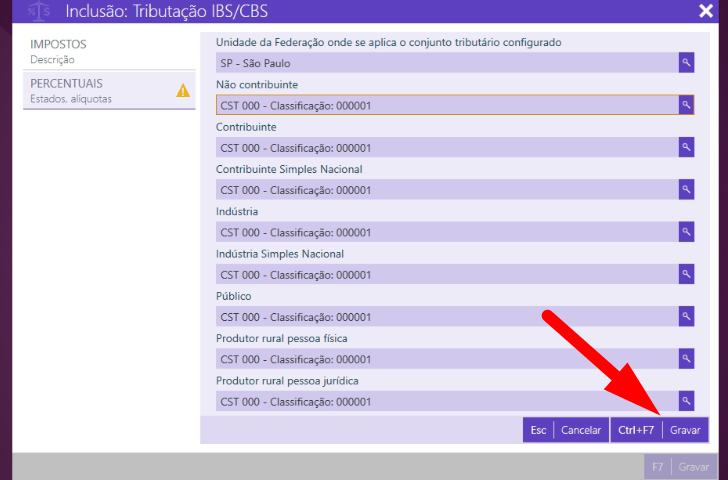Click search icon for Produtor rural pessoa jurídica
Image resolution: width=728 pixels, height=480 pixels.
coord(686,401)
